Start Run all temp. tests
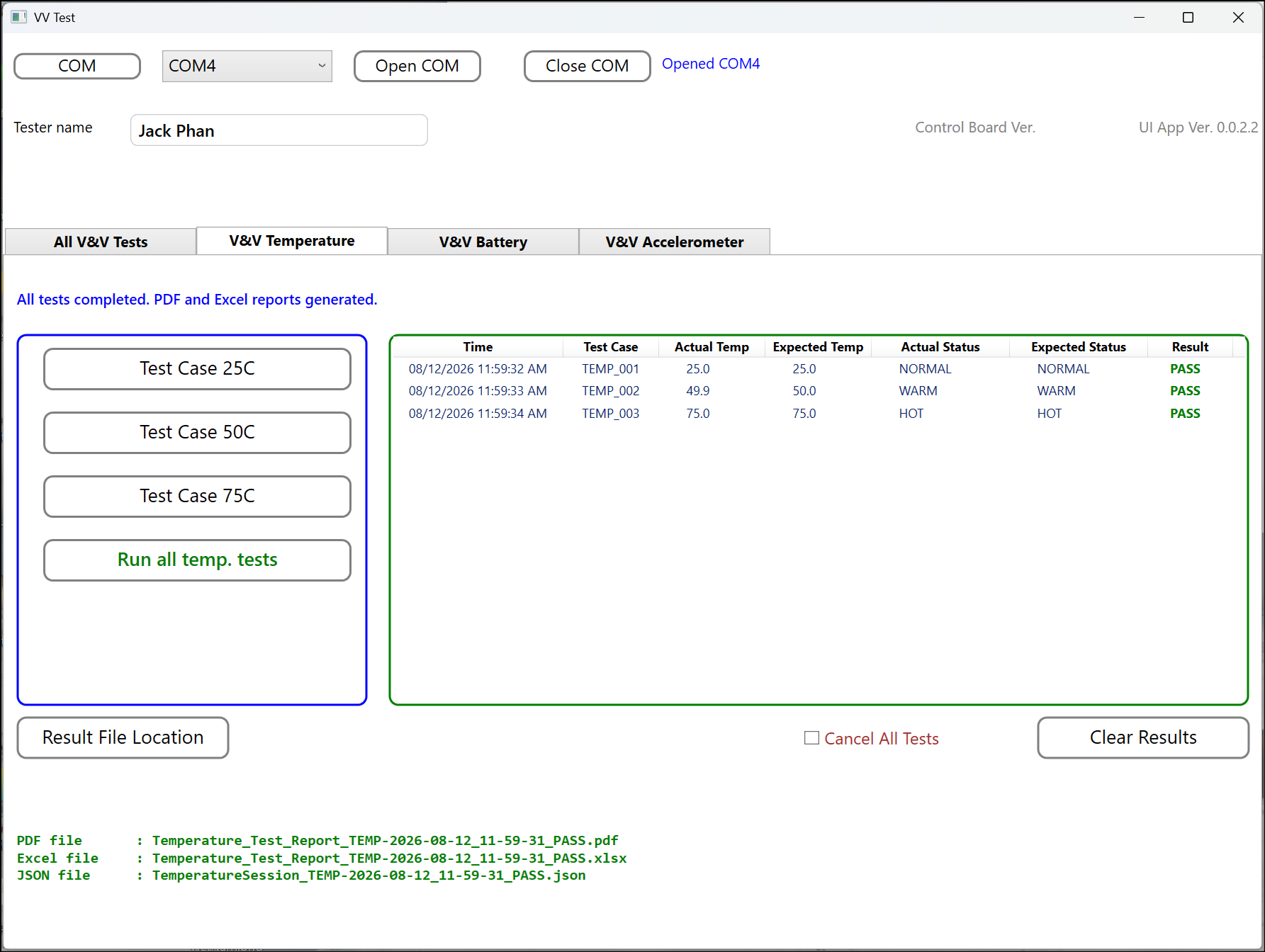 pos(197,560)
